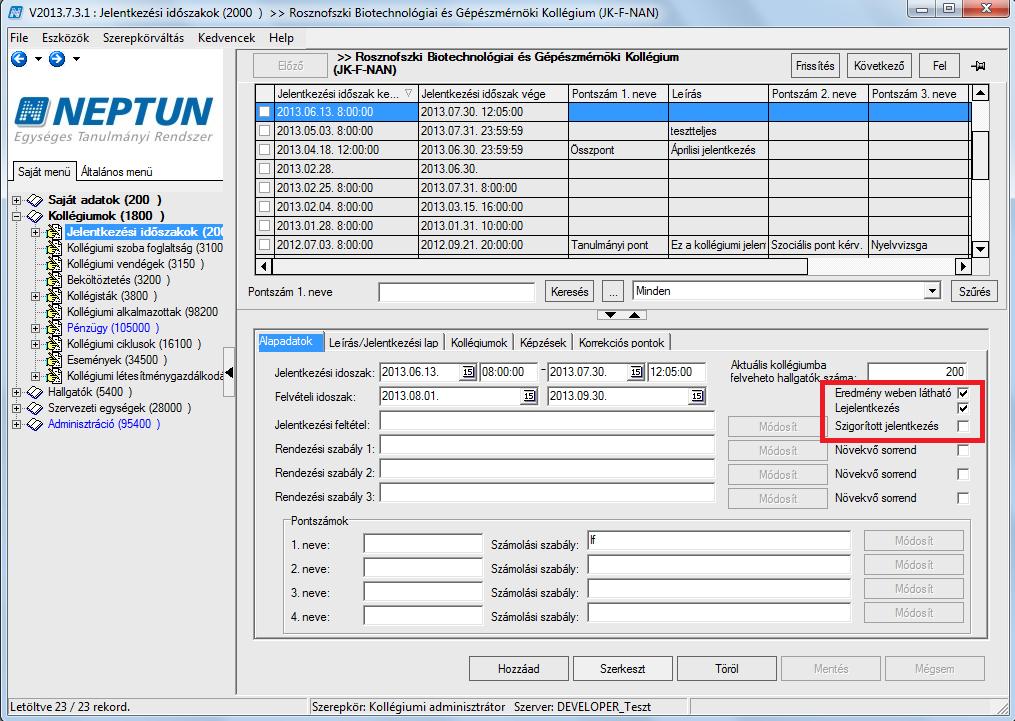Expand the Hallgatók tree node
Image resolution: width=1015 pixels, height=721 pixels.
point(17,392)
